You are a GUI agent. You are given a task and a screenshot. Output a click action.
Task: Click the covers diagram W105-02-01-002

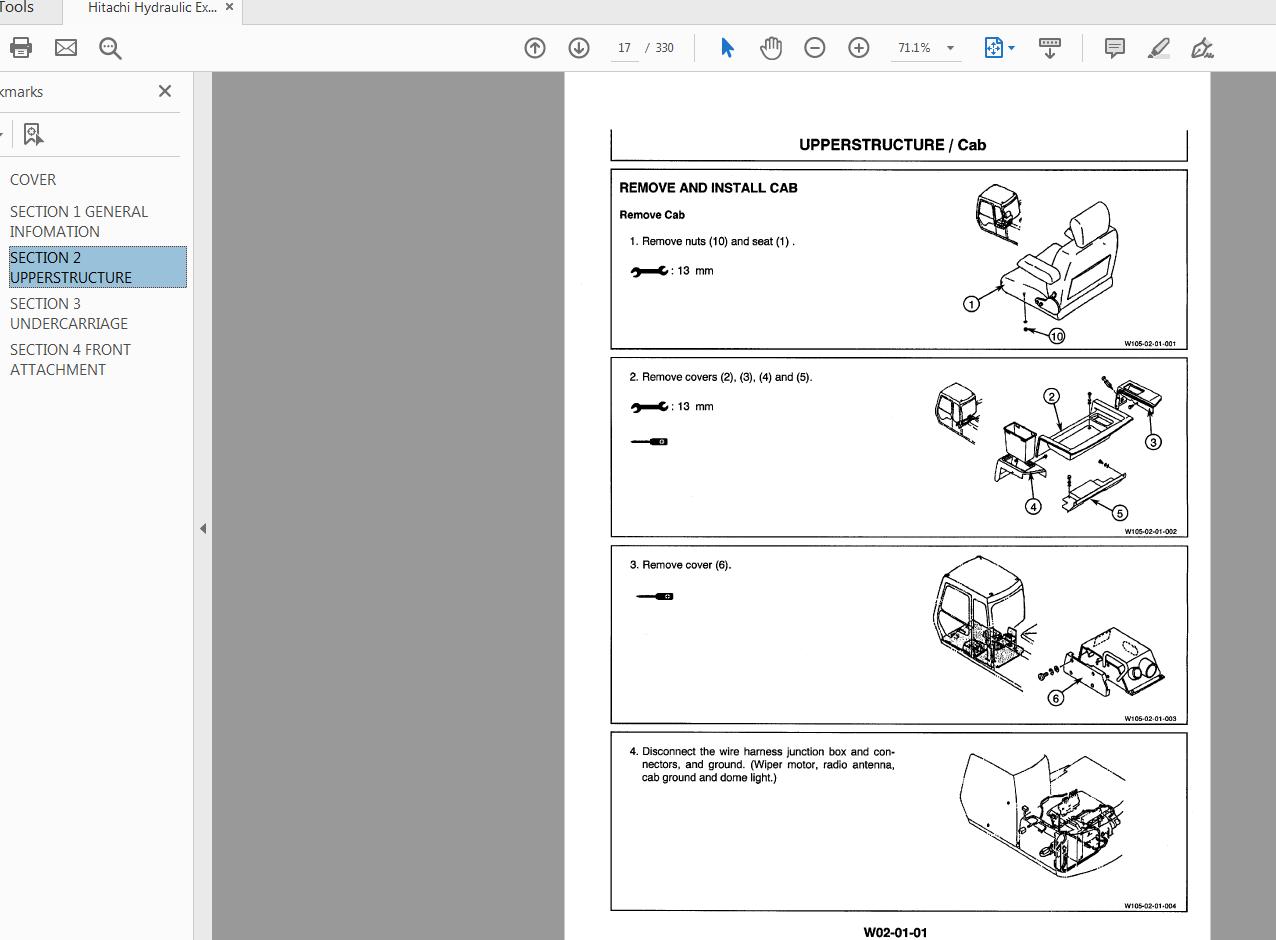1050,447
